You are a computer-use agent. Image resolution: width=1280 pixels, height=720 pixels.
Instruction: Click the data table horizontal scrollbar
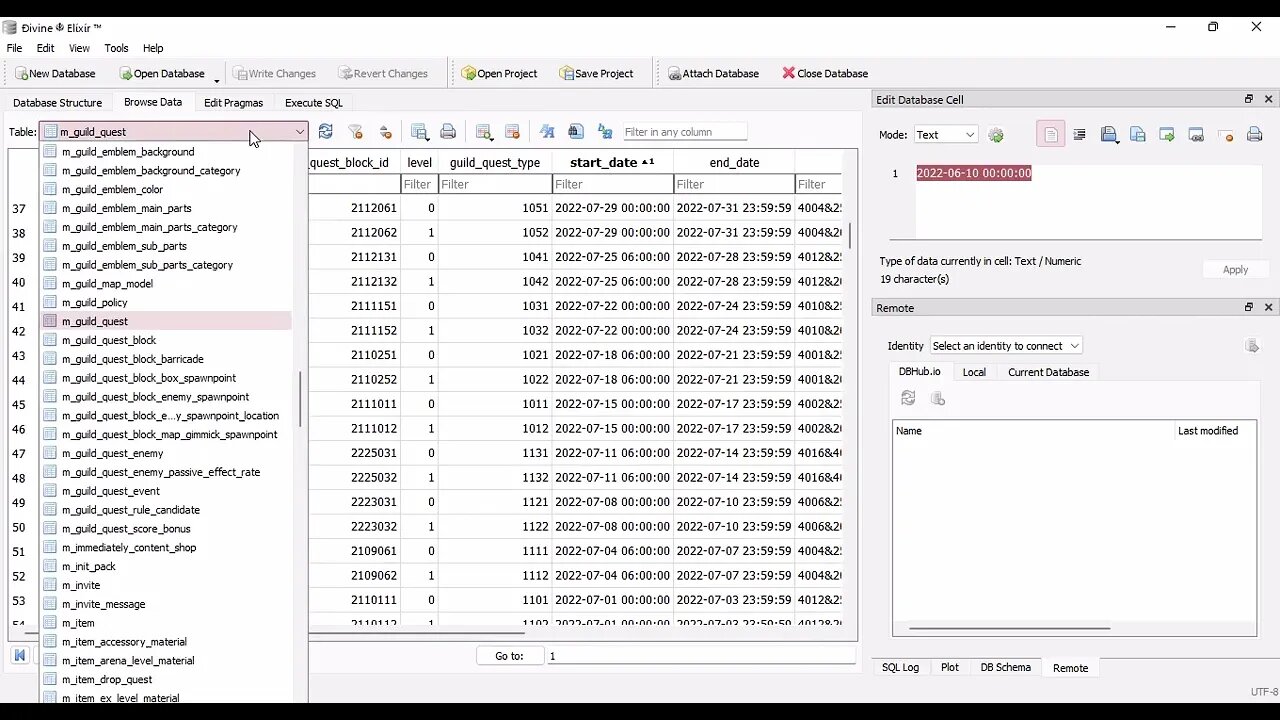[x=415, y=632]
